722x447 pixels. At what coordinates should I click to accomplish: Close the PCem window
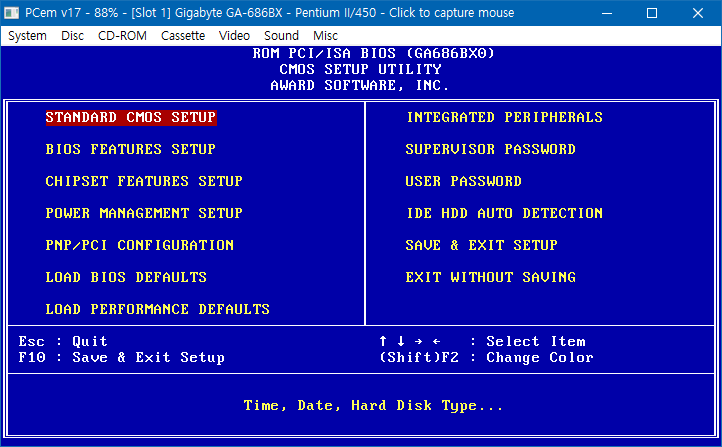click(698, 13)
